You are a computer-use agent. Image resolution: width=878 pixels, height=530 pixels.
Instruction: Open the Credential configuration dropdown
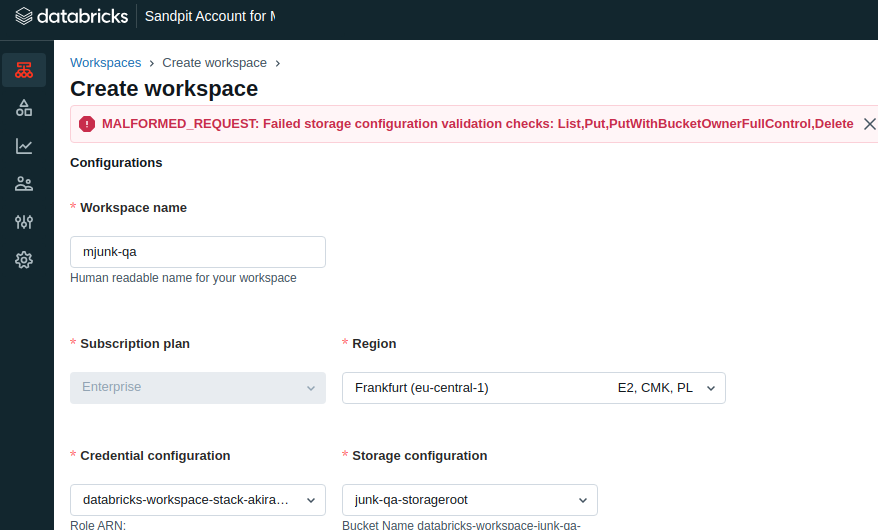point(197,499)
